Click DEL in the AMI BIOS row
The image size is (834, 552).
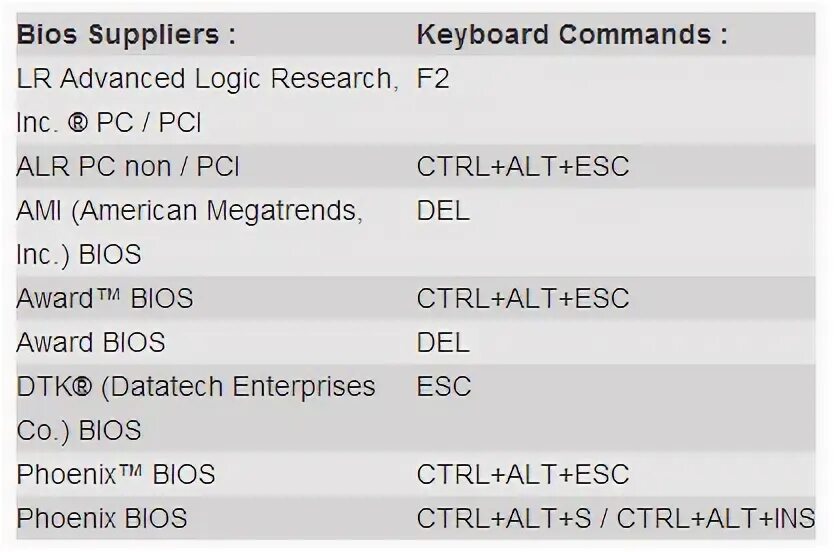pos(442,211)
